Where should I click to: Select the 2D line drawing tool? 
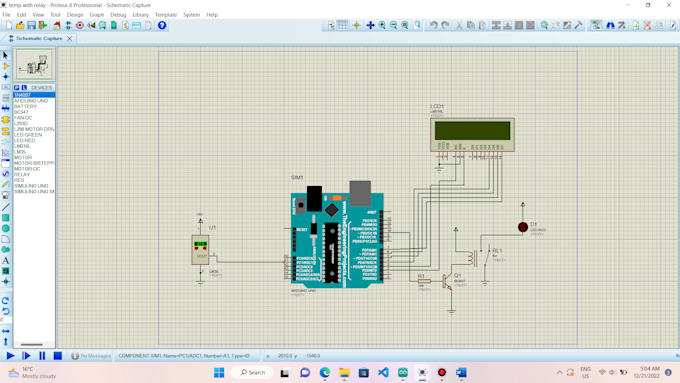6,207
